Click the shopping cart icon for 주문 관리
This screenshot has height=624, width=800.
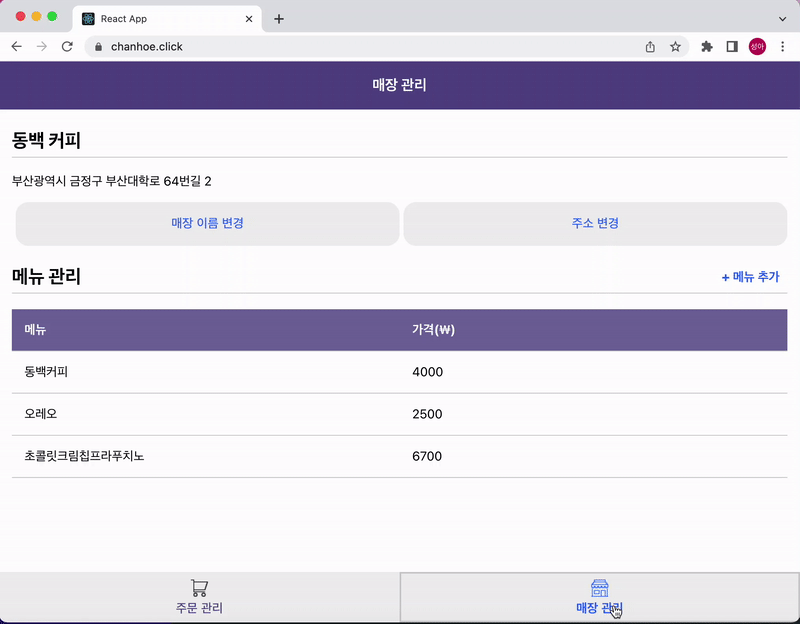[199, 588]
